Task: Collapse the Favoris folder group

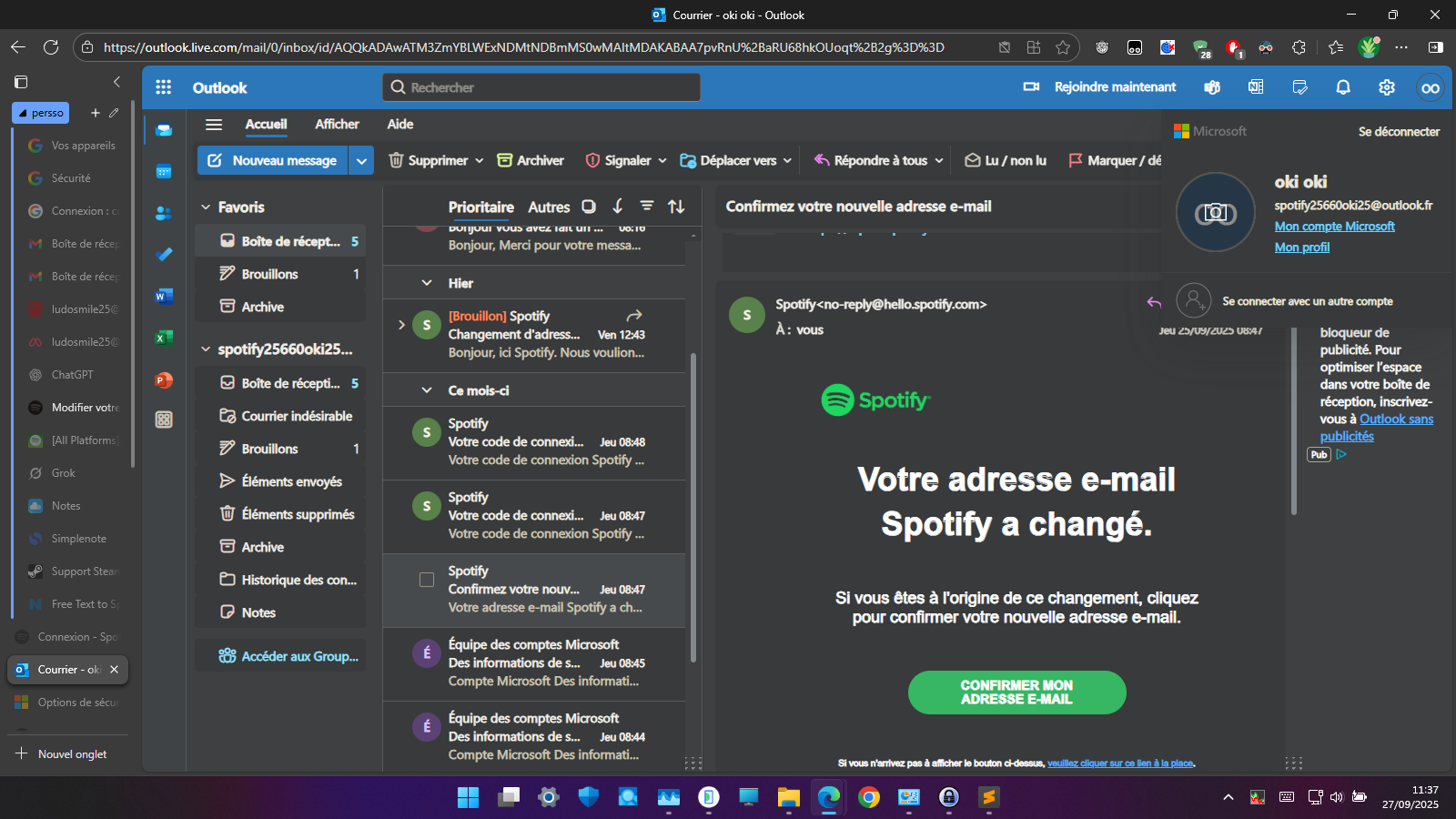Action: [x=206, y=207]
